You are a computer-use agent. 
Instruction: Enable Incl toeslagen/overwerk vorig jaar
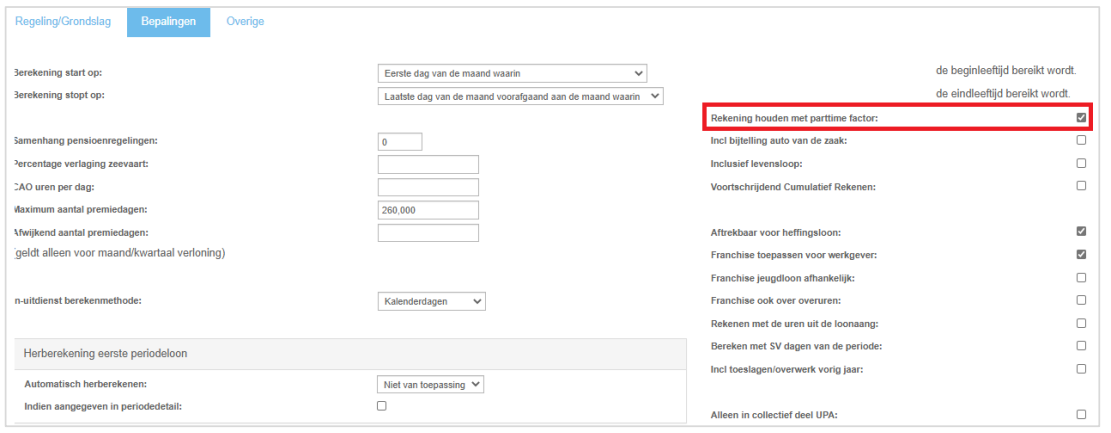point(1081,369)
